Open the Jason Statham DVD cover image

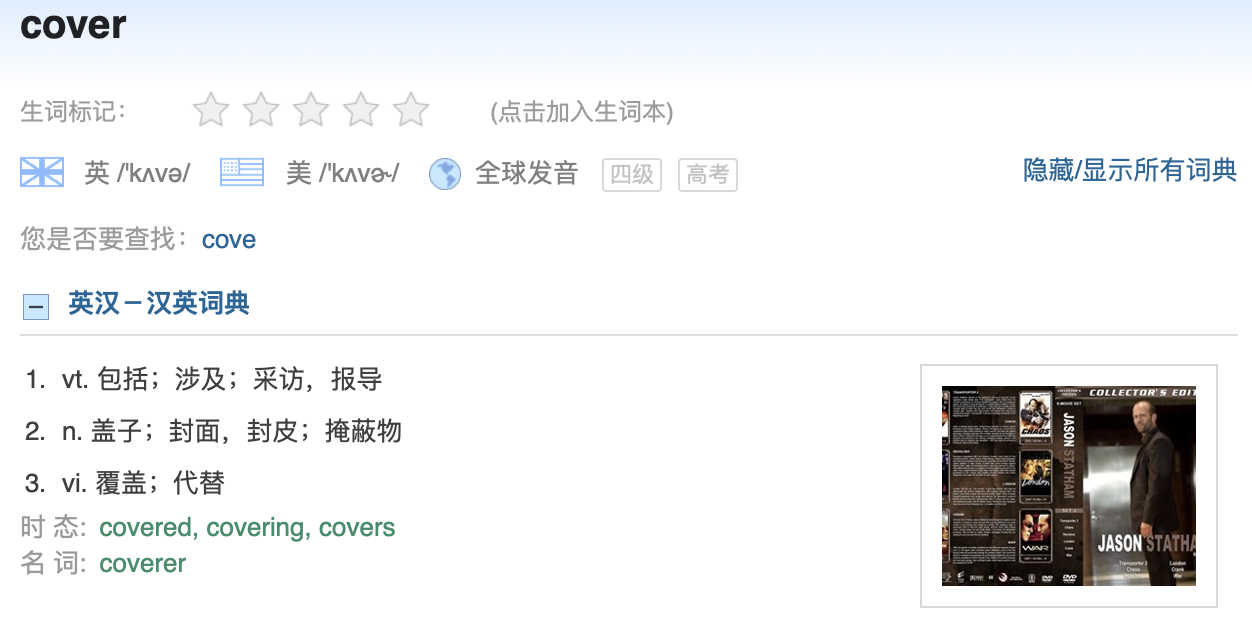(x=1069, y=486)
